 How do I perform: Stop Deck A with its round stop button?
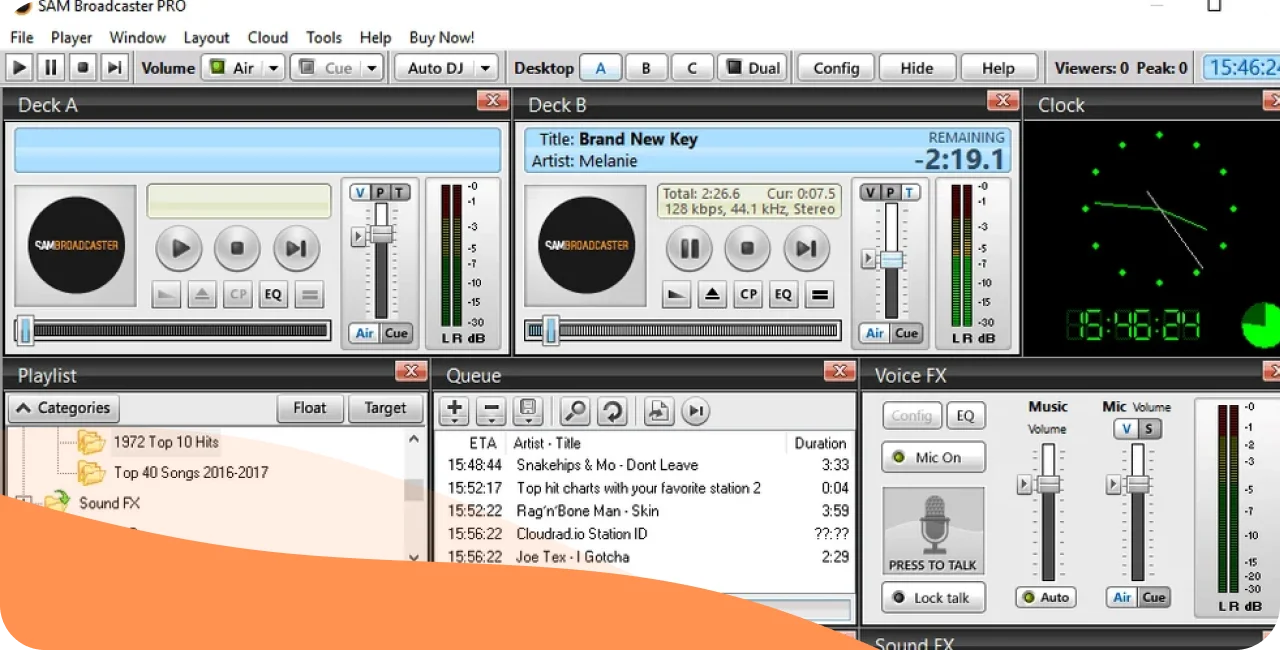point(237,249)
